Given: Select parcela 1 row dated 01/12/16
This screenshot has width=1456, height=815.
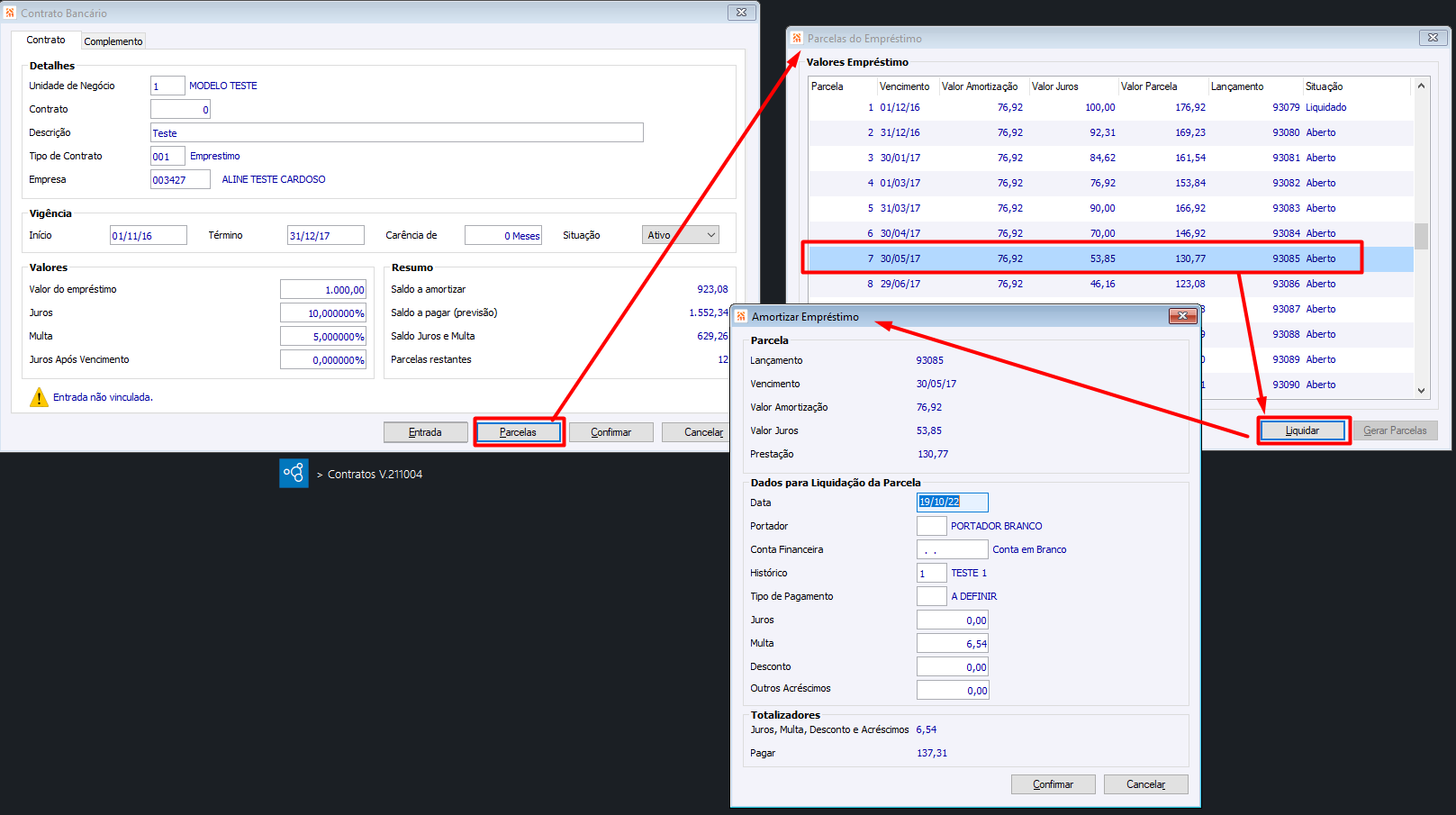Looking at the screenshot, I should 1110,107.
